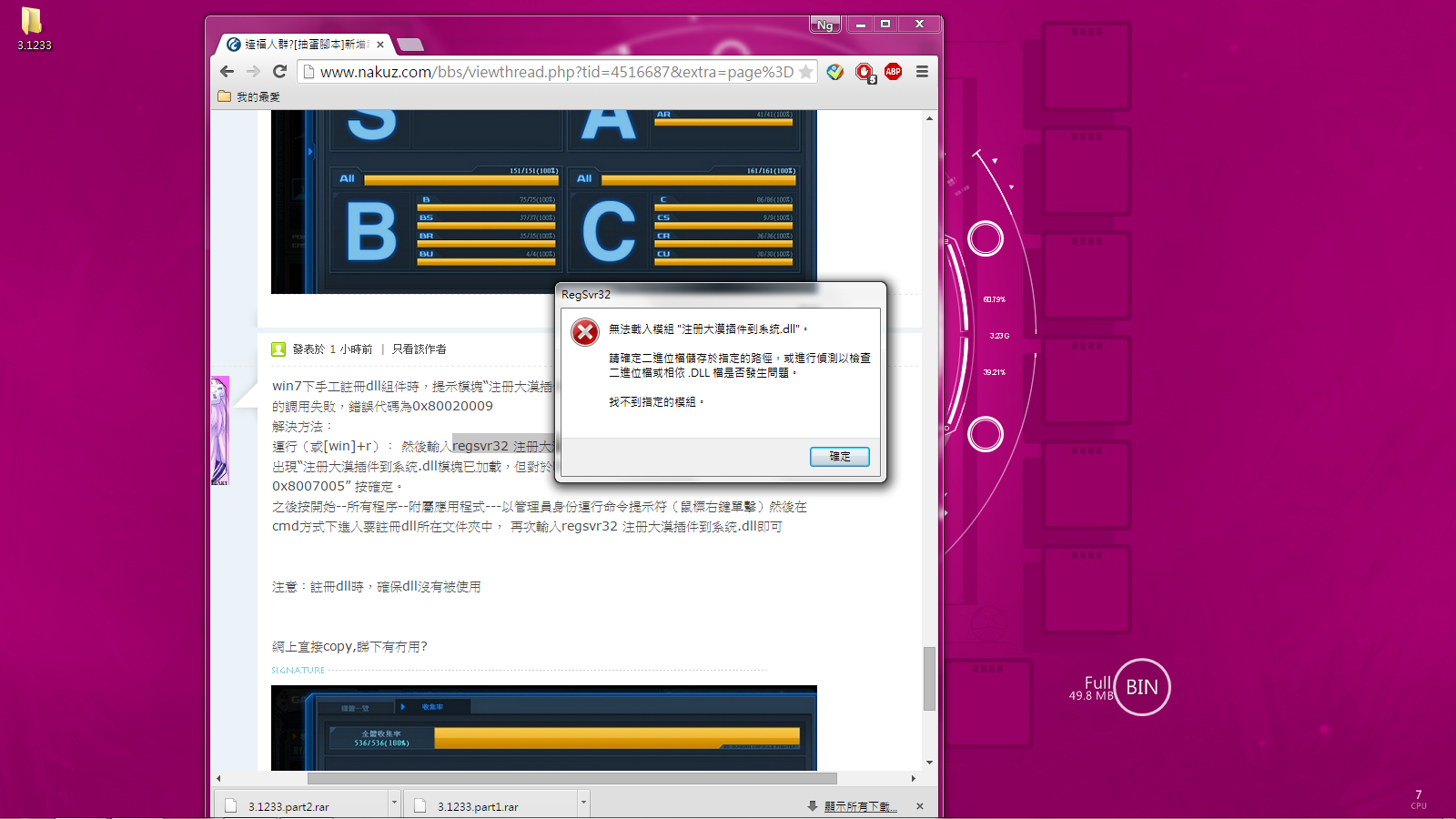
Task: Open the 3.1233.part1.rar download
Action: pos(490,806)
